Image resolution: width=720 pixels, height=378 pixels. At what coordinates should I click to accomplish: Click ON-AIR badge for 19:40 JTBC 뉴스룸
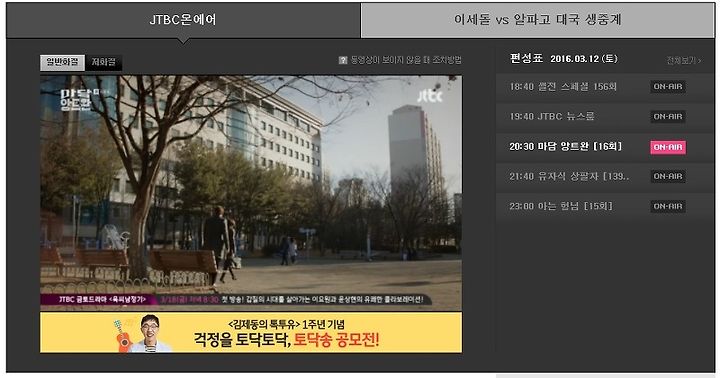[x=668, y=117]
